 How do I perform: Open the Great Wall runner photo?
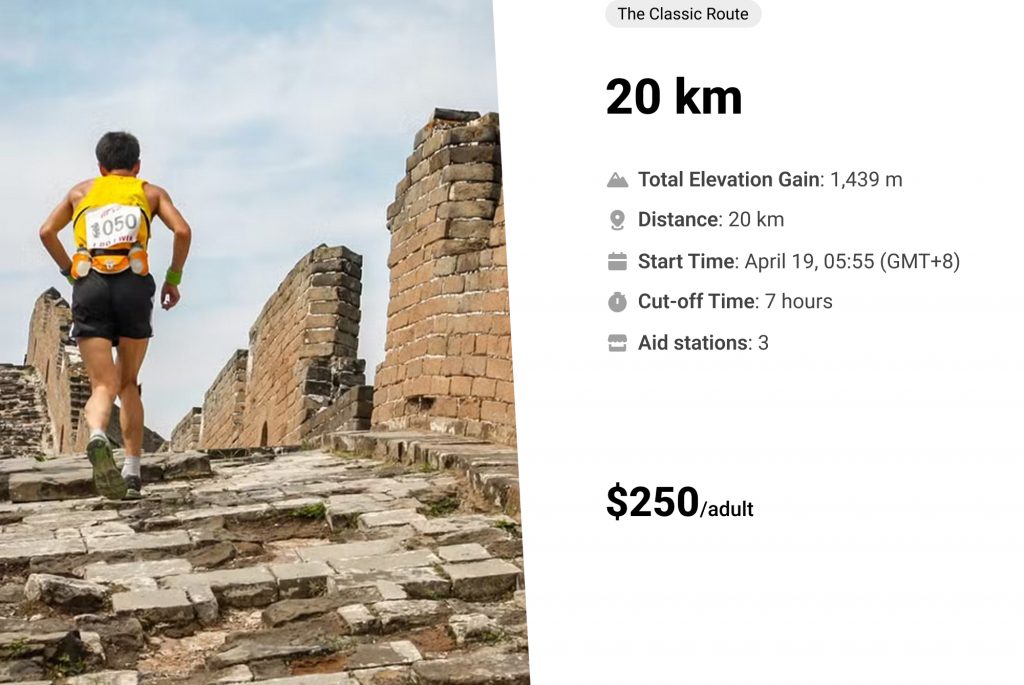(261, 342)
